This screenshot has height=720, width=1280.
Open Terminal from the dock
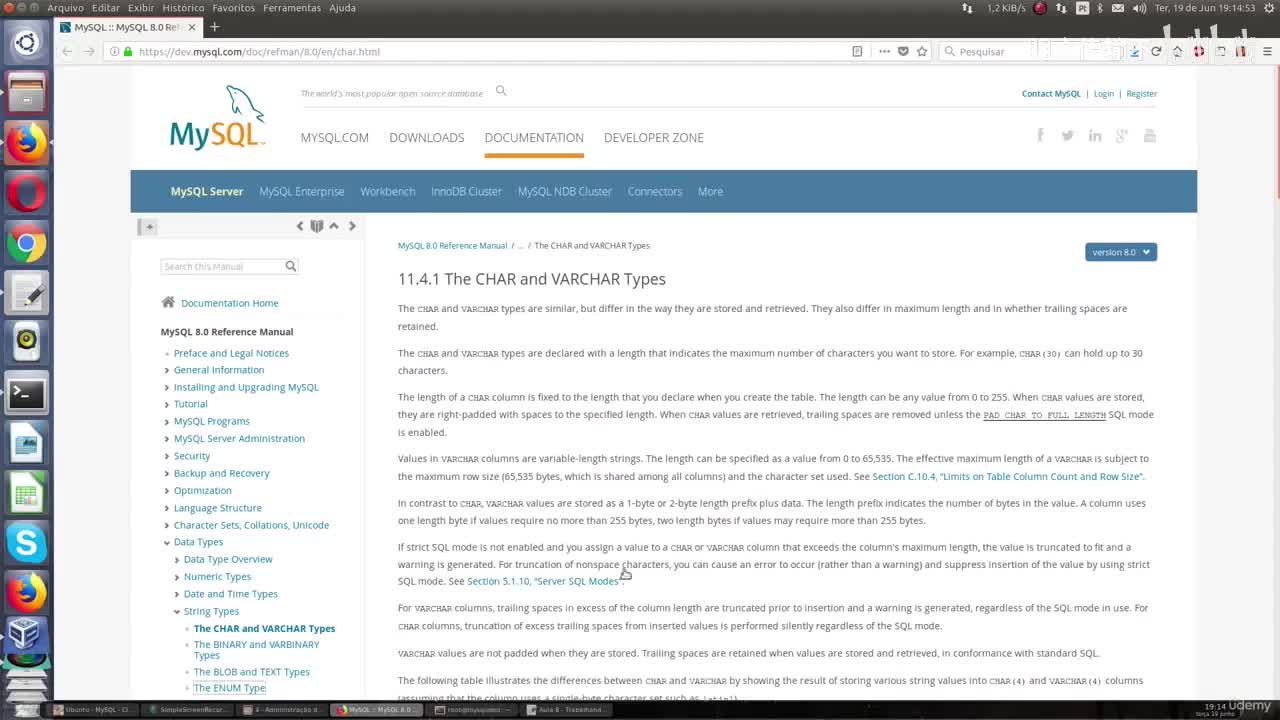click(x=26, y=394)
